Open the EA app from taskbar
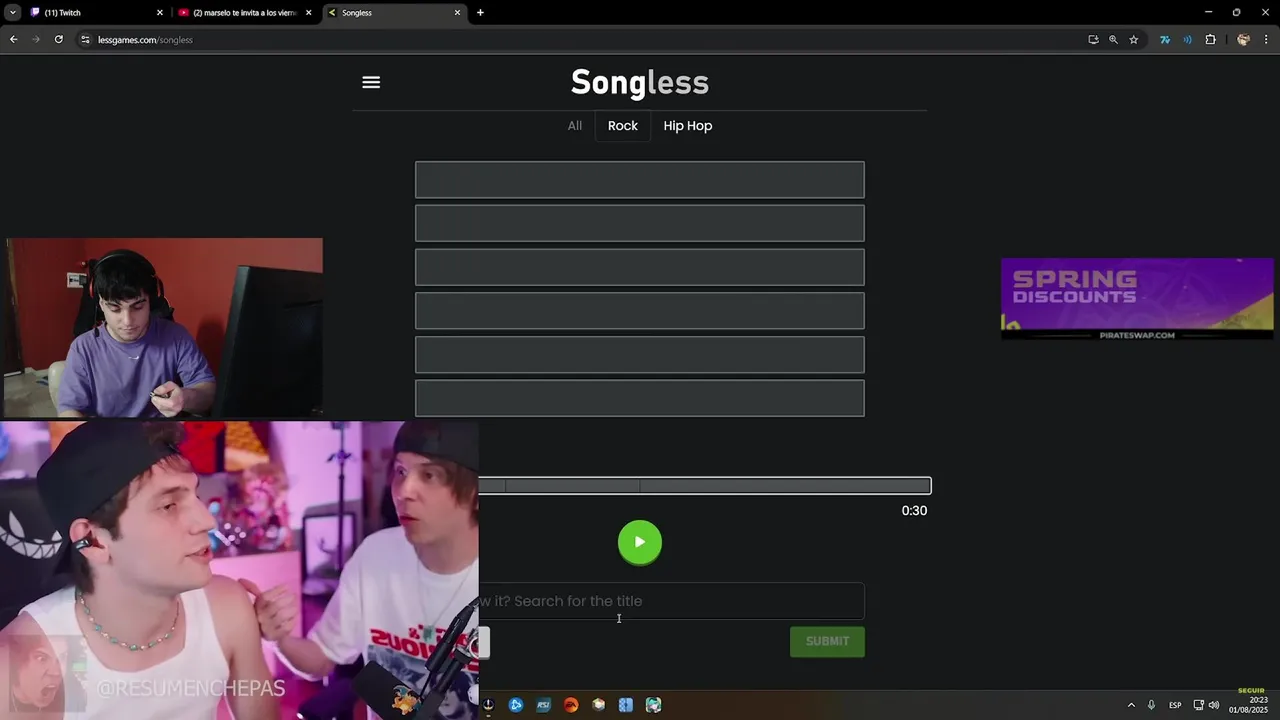The width and height of the screenshot is (1280, 720). pos(571,705)
